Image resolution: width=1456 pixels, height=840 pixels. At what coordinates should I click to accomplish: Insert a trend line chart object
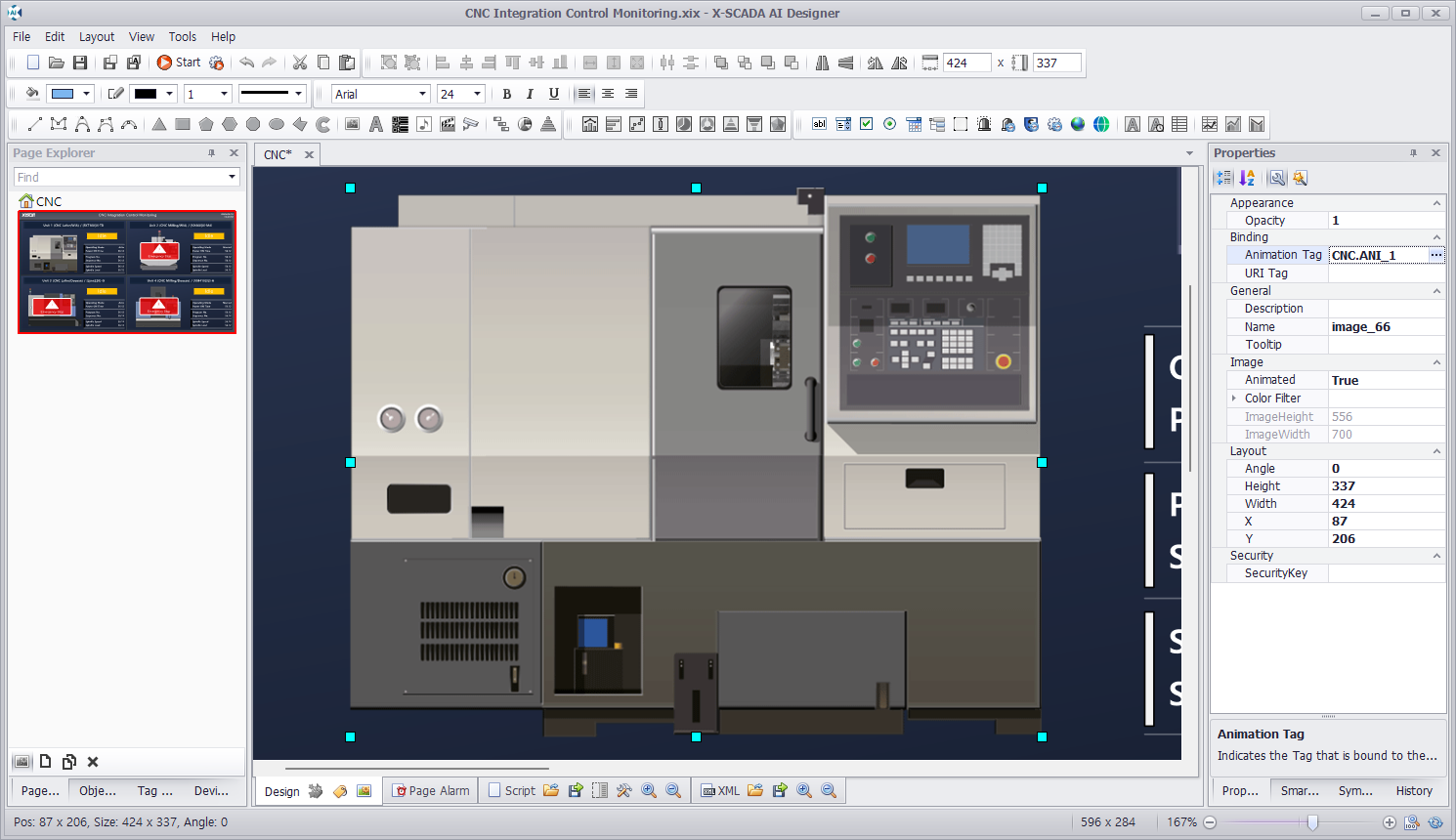(1210, 124)
